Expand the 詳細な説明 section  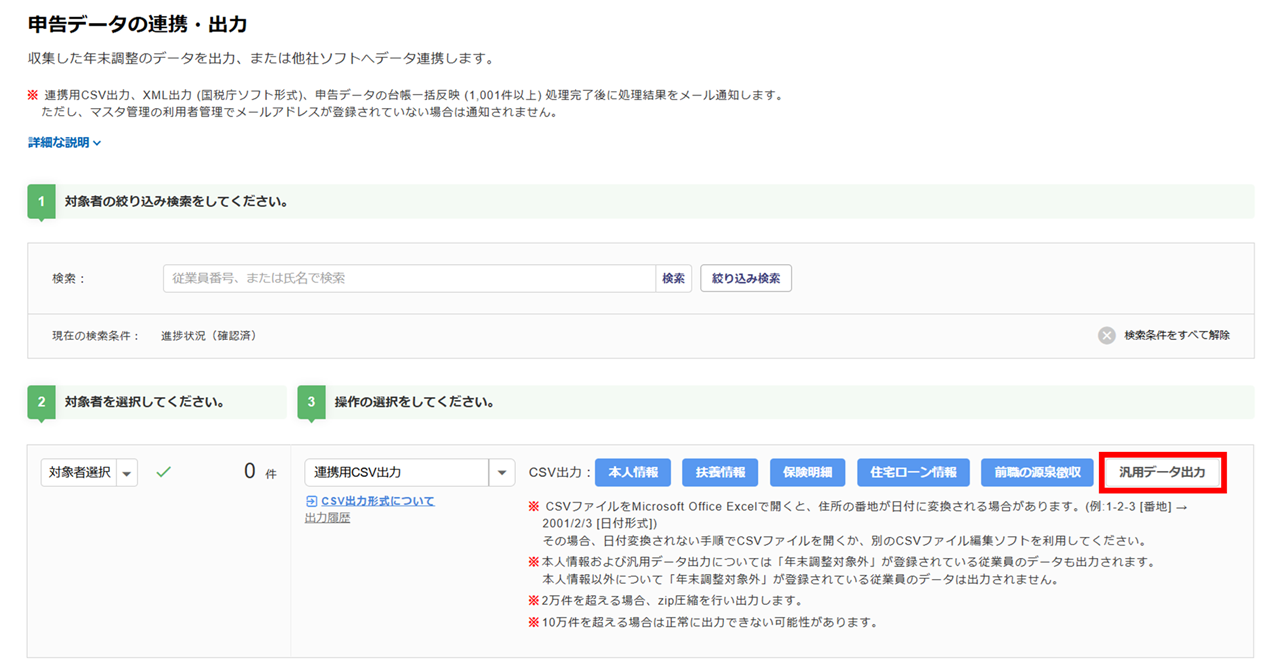coord(65,143)
